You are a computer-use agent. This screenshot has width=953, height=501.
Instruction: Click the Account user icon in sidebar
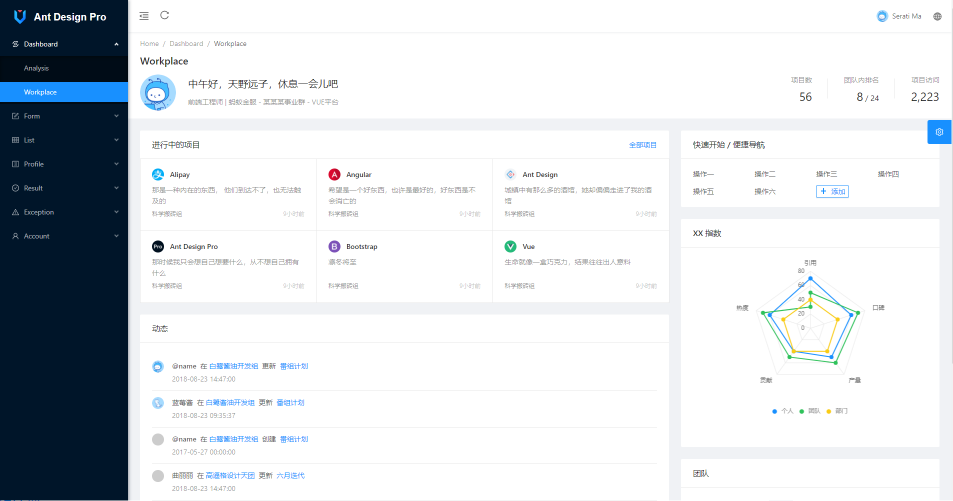[x=15, y=236]
